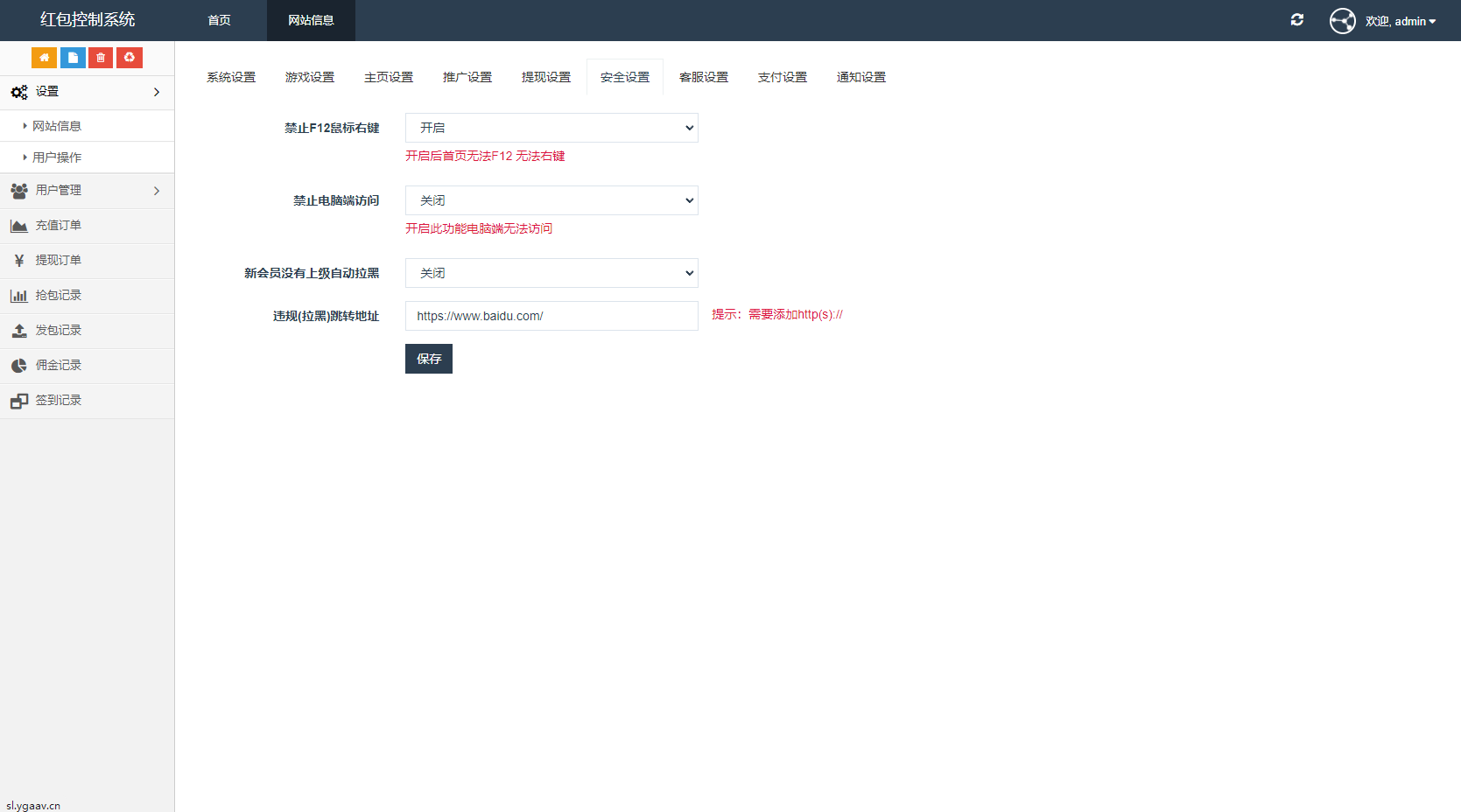Click the gears icon next to 设置
The image size is (1461, 812).
(18, 91)
